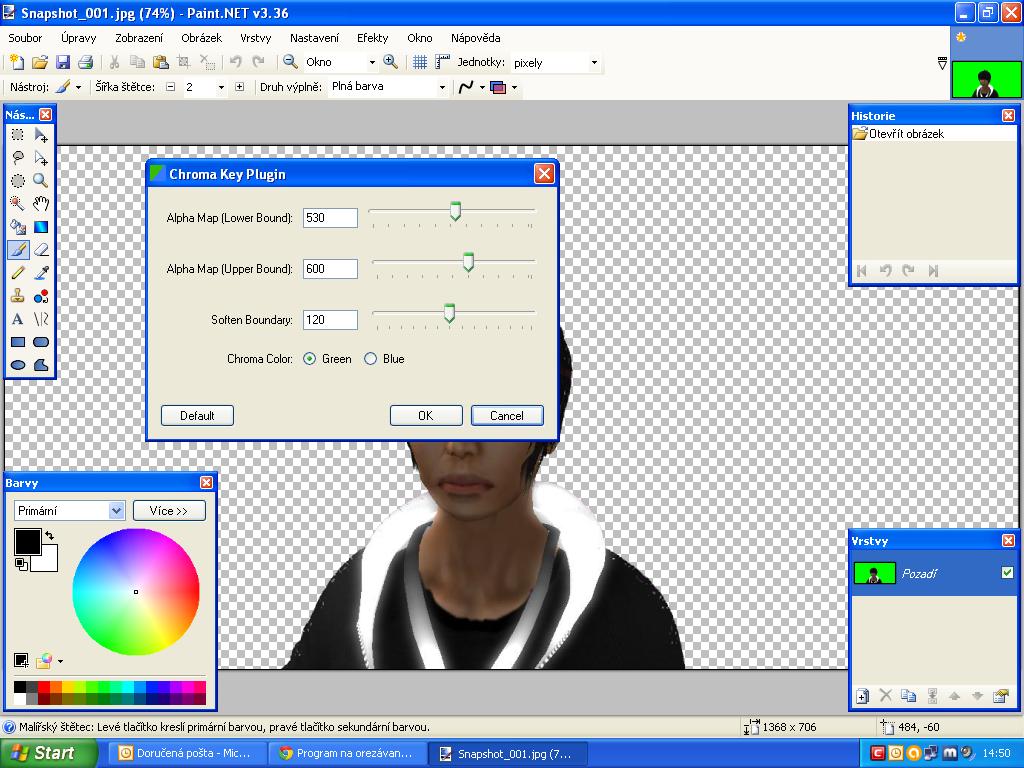Image resolution: width=1024 pixels, height=768 pixels.
Task: Activate the Gradient tool
Action: click(41, 226)
